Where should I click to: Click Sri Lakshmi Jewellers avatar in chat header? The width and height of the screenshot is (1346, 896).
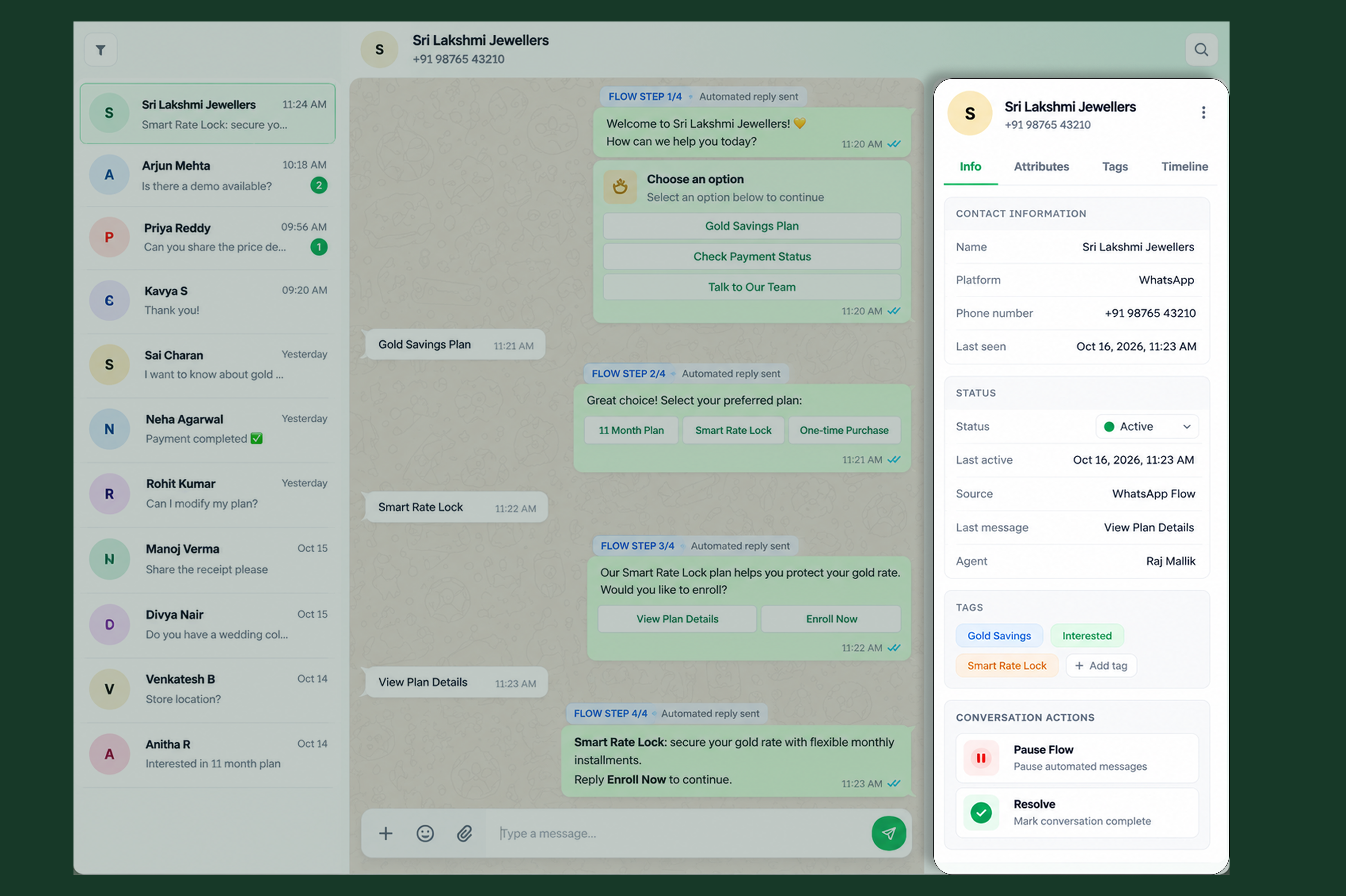tap(379, 50)
